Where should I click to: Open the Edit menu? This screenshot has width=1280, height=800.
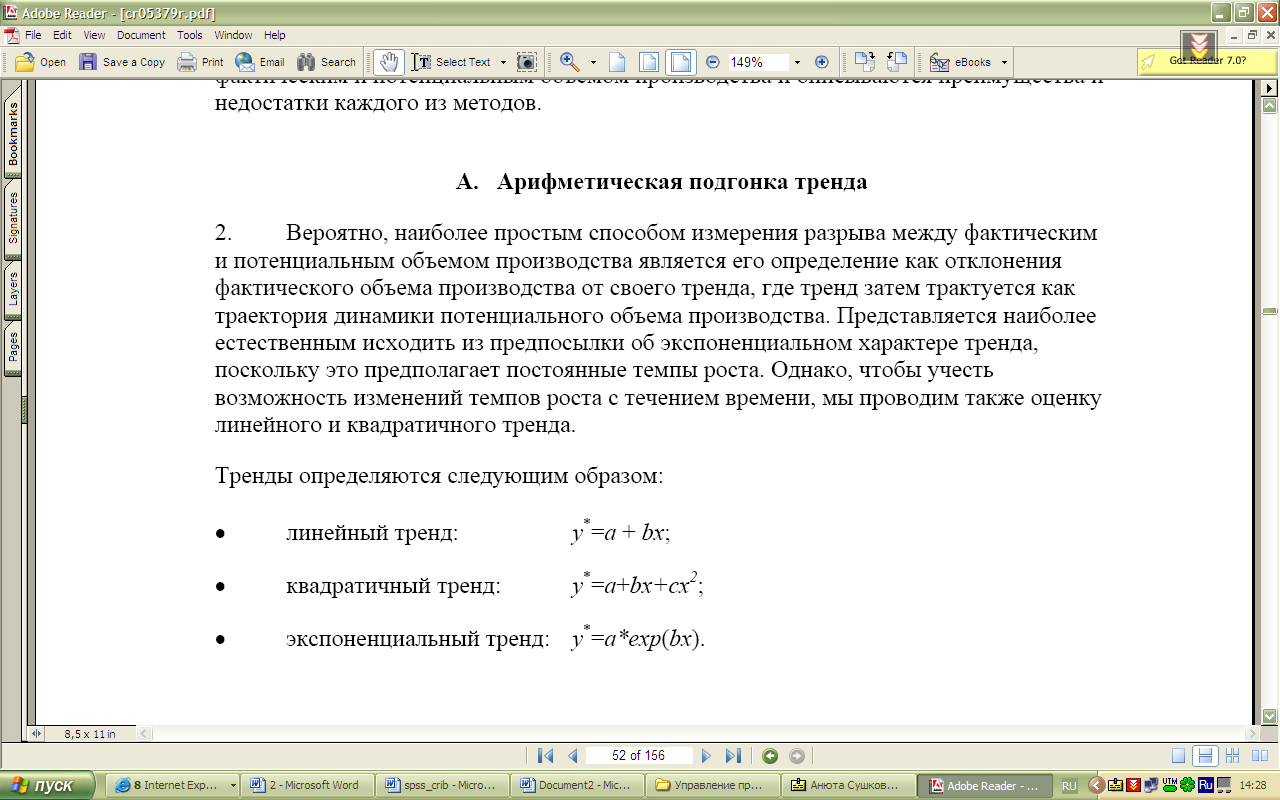click(62, 35)
